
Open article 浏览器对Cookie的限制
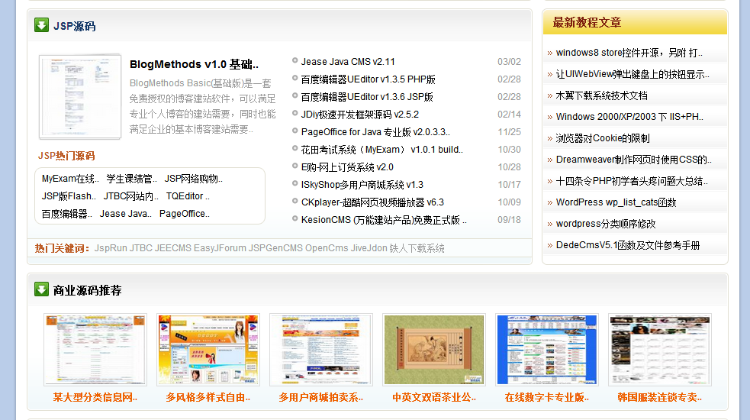click(x=603, y=139)
